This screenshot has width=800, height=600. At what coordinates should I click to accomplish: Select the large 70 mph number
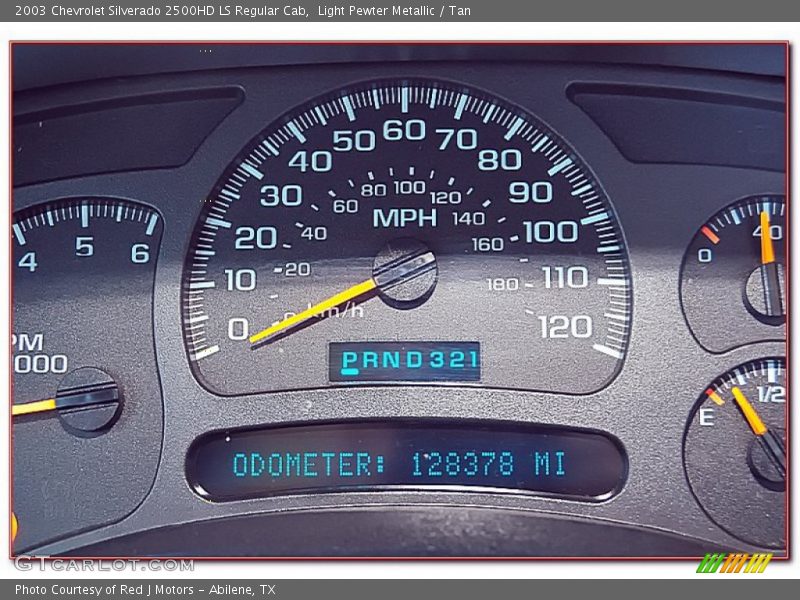coord(457,139)
